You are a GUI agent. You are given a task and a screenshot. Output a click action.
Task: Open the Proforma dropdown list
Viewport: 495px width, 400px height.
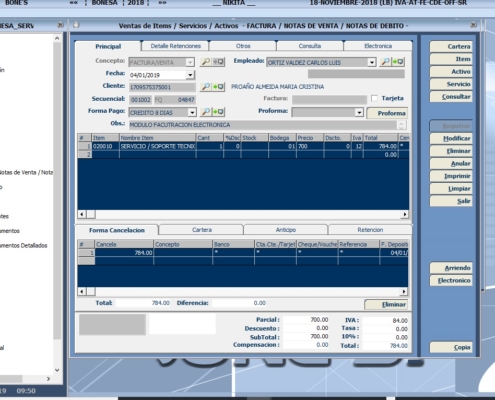click(x=359, y=113)
